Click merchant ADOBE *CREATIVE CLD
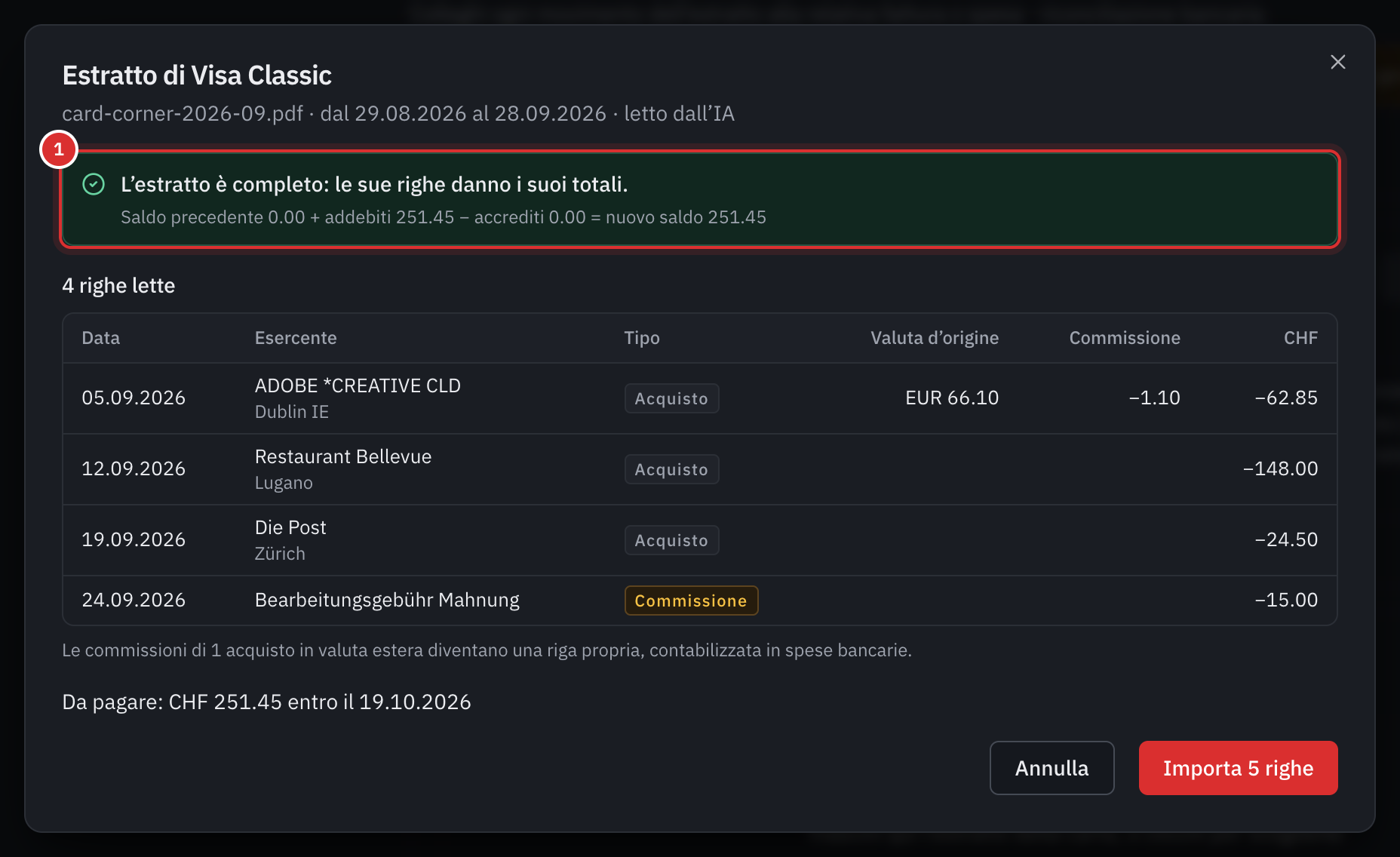The width and height of the screenshot is (1400, 857). point(358,385)
